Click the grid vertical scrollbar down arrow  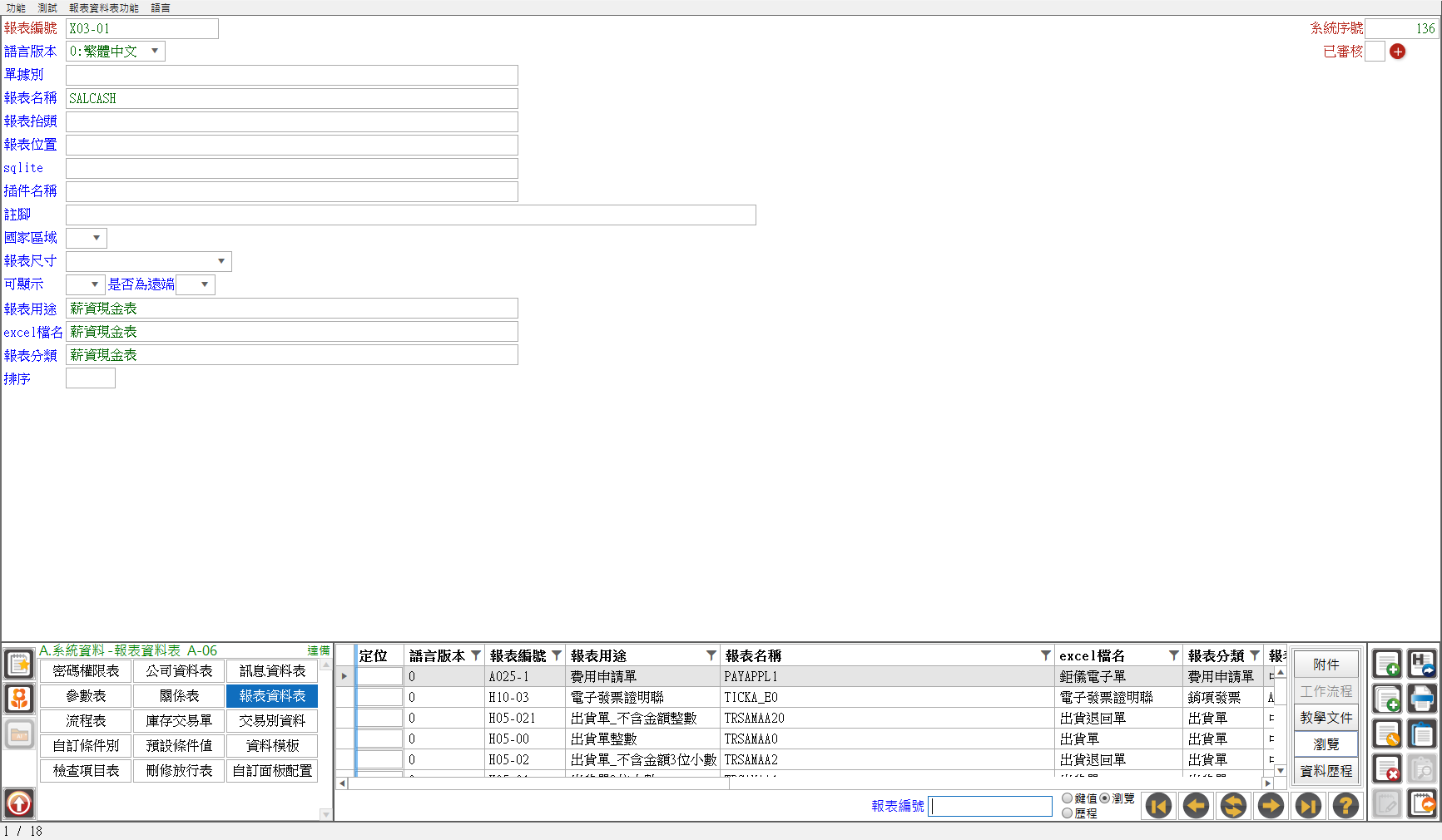point(1281,771)
